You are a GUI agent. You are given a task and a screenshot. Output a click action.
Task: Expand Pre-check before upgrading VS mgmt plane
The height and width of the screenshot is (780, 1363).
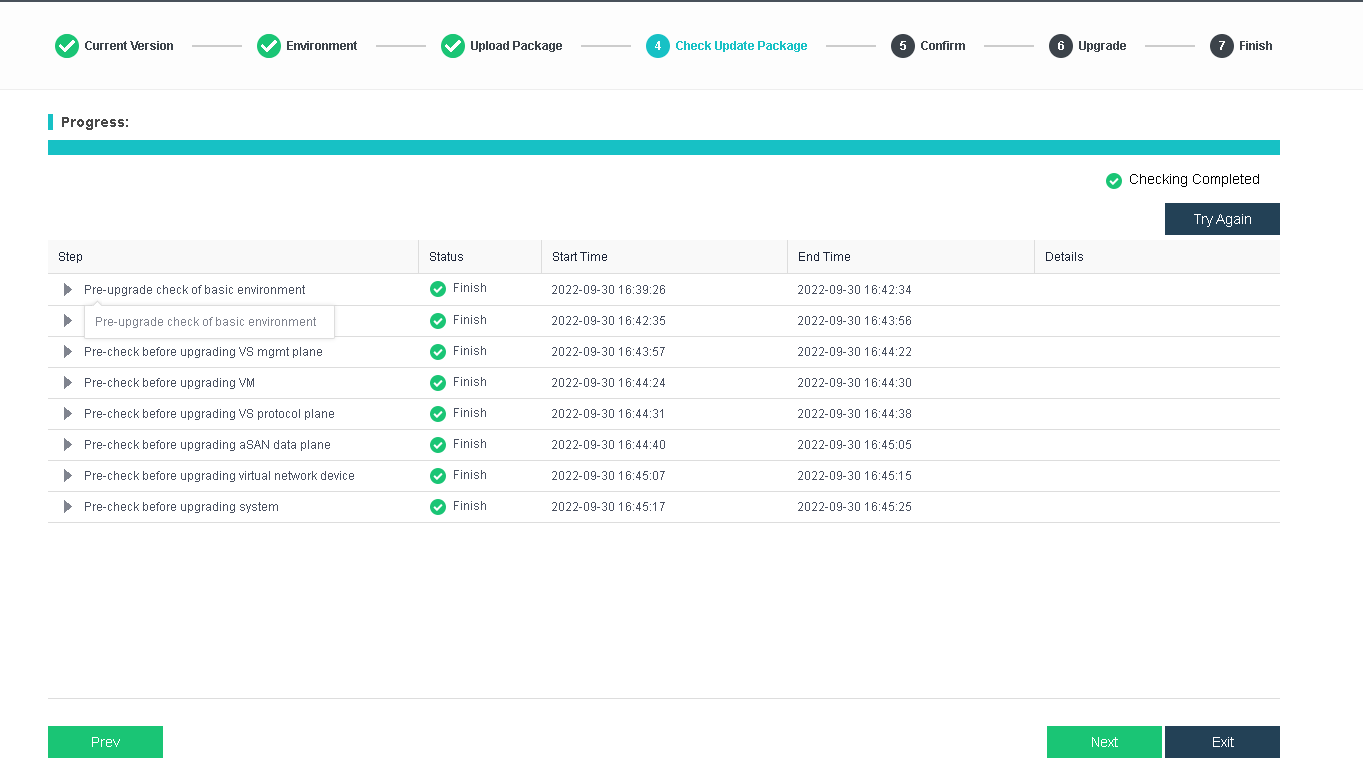tap(68, 352)
